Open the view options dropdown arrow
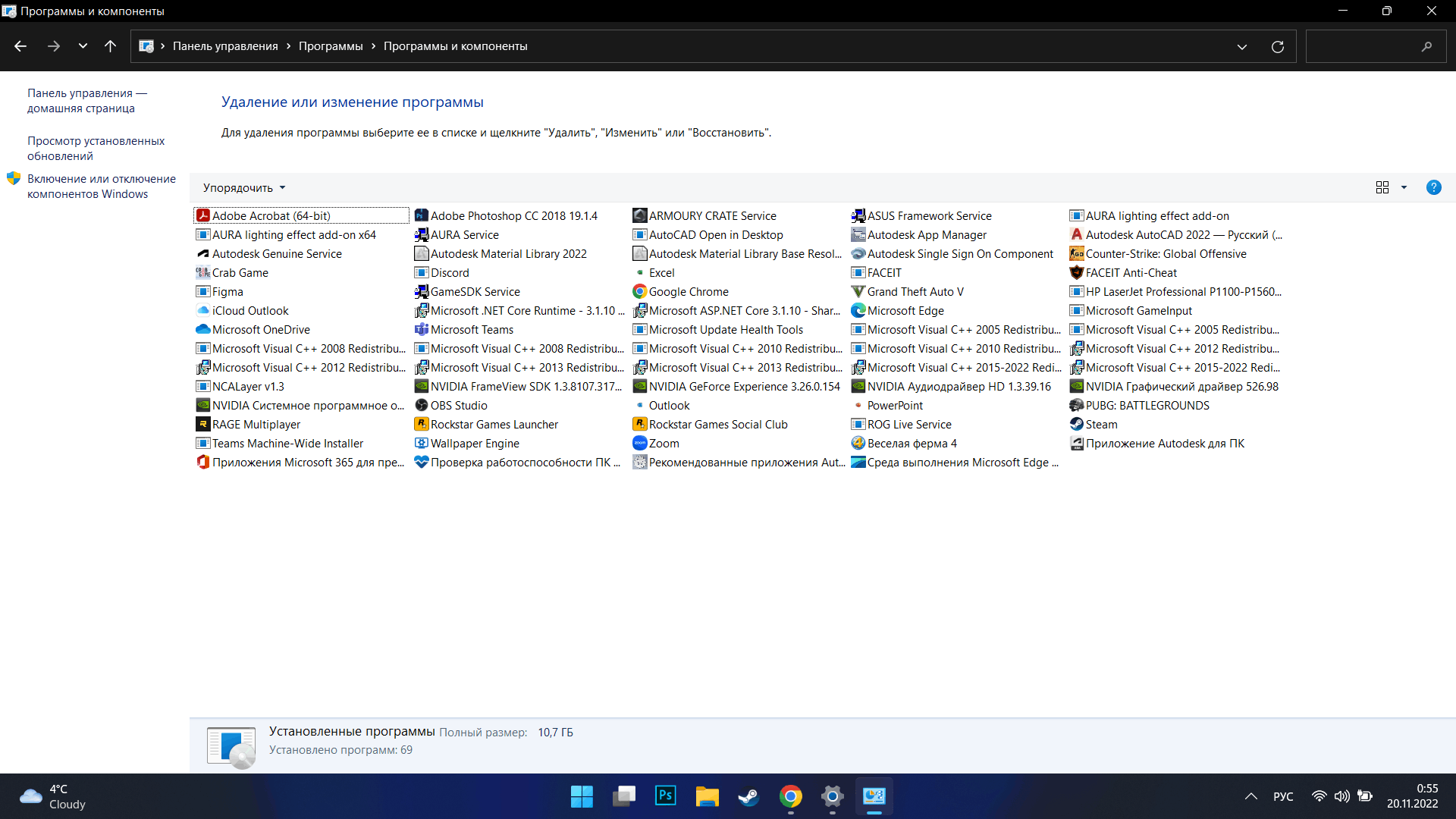 [1404, 187]
